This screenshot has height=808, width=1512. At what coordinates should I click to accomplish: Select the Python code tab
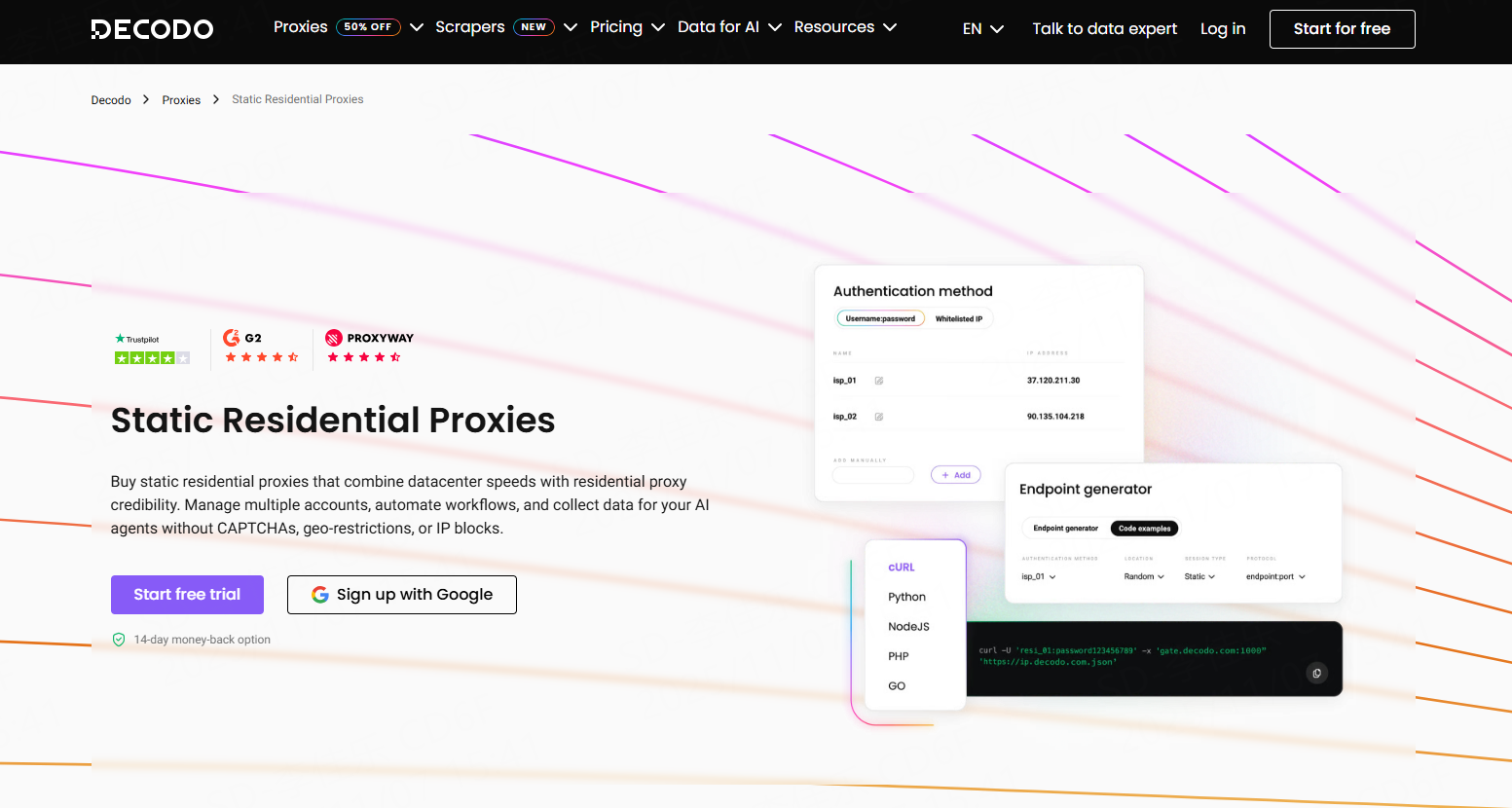pyautogui.click(x=906, y=597)
